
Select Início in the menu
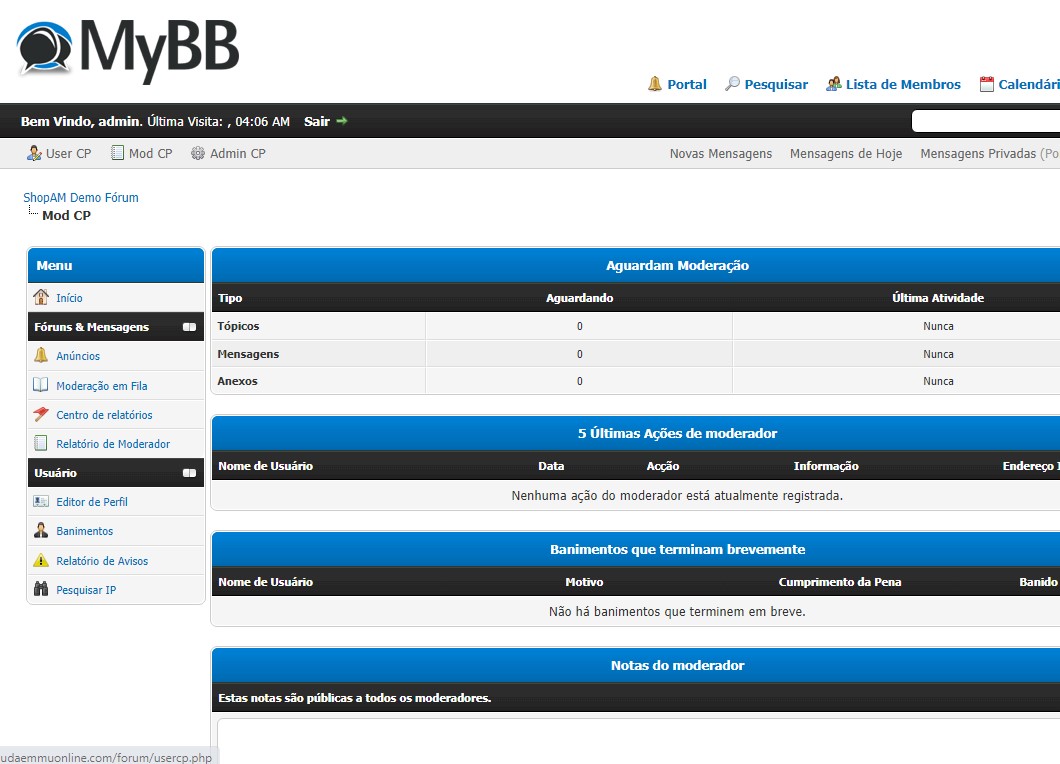click(x=69, y=298)
